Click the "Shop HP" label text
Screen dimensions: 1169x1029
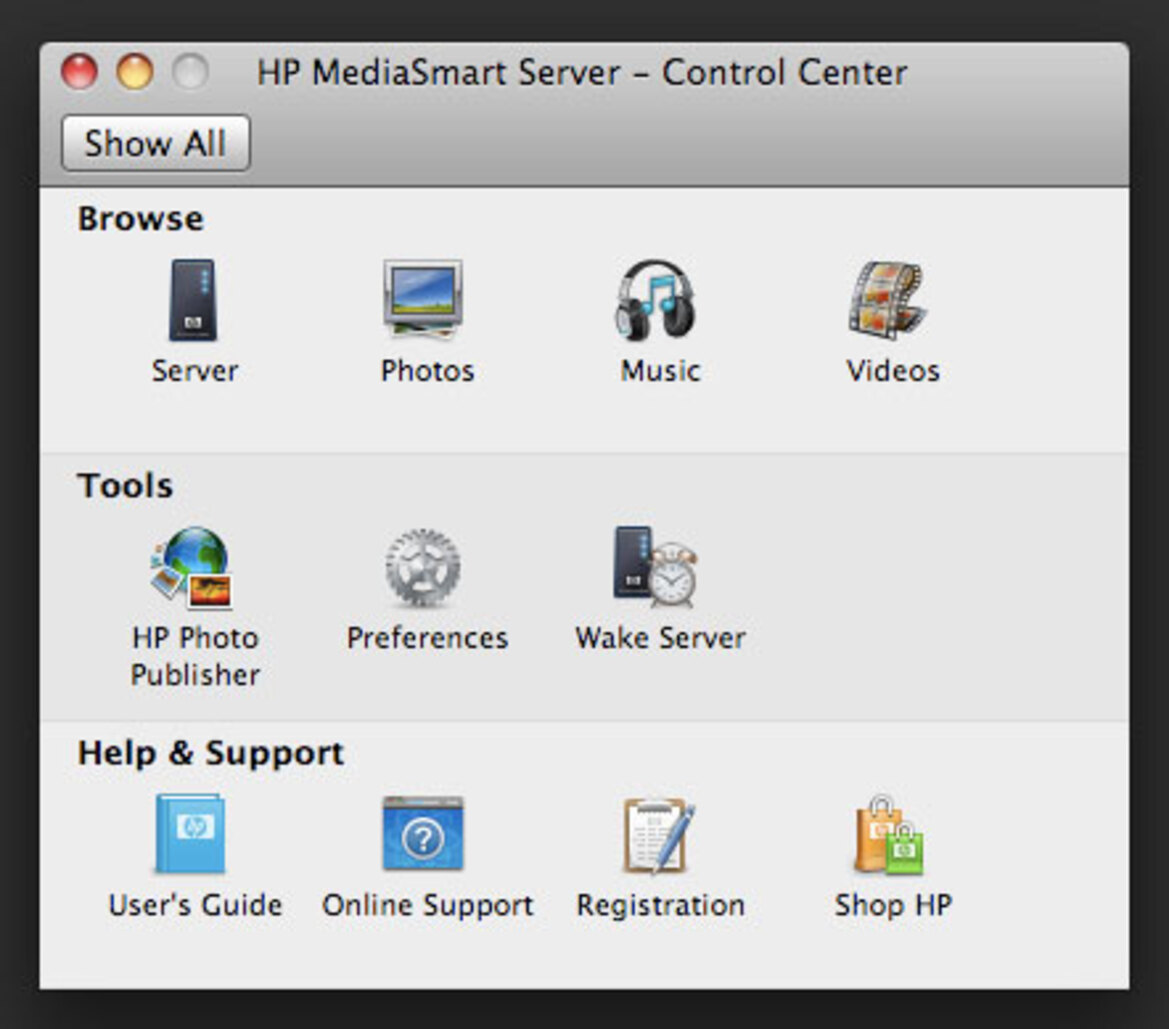pyautogui.click(x=893, y=905)
